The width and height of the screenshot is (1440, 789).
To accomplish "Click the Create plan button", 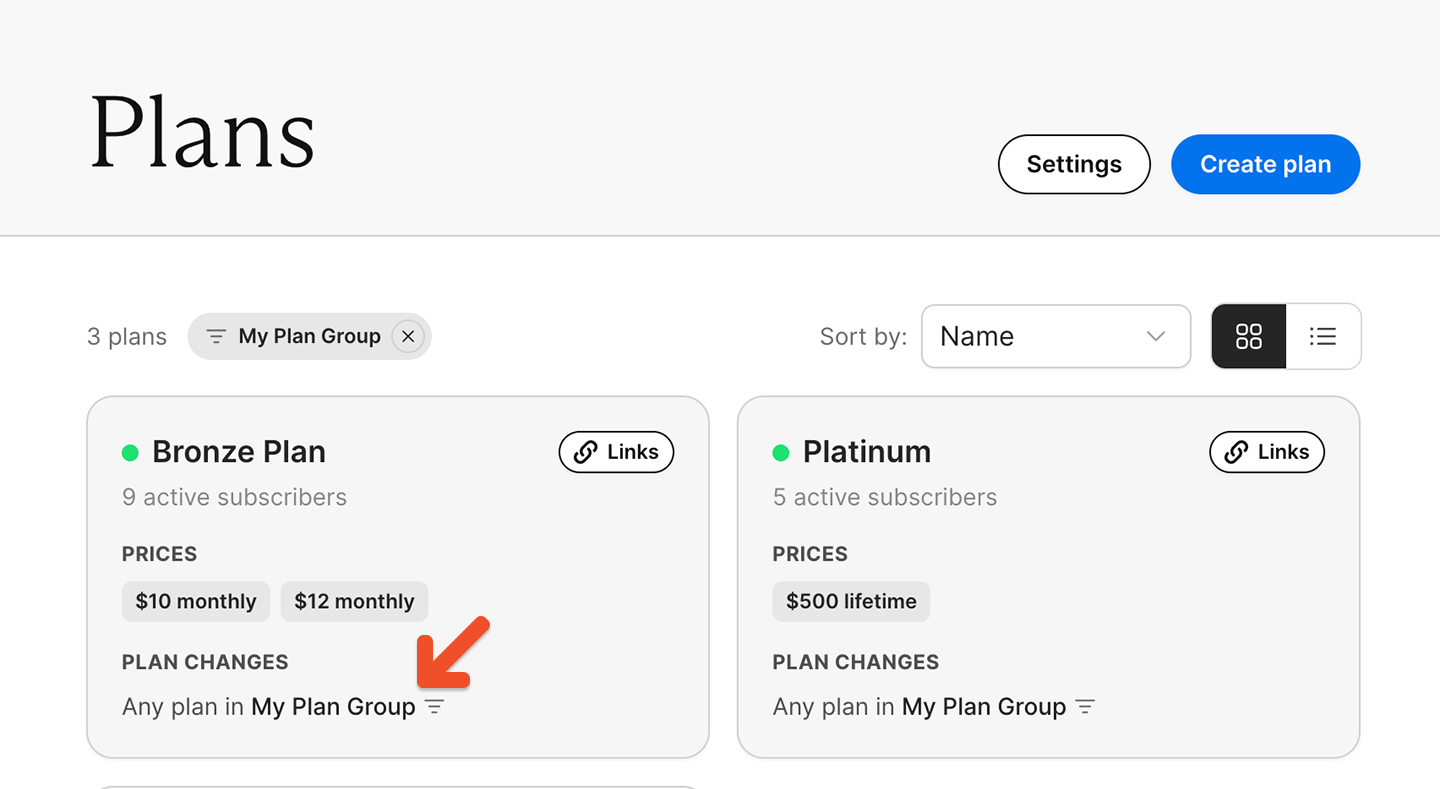I will 1265,164.
